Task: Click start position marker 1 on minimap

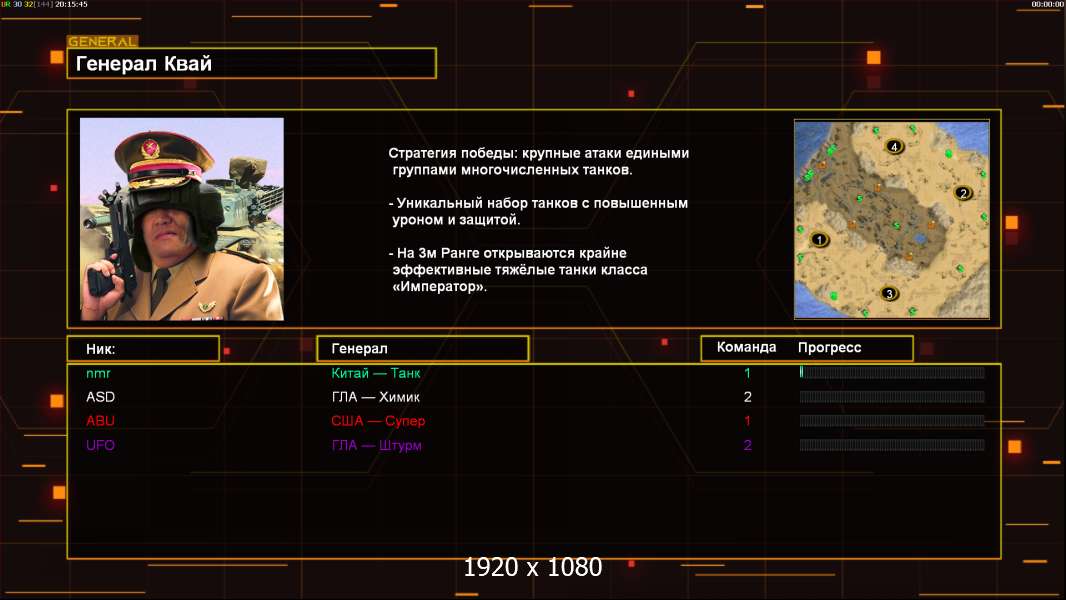Action: pos(820,239)
